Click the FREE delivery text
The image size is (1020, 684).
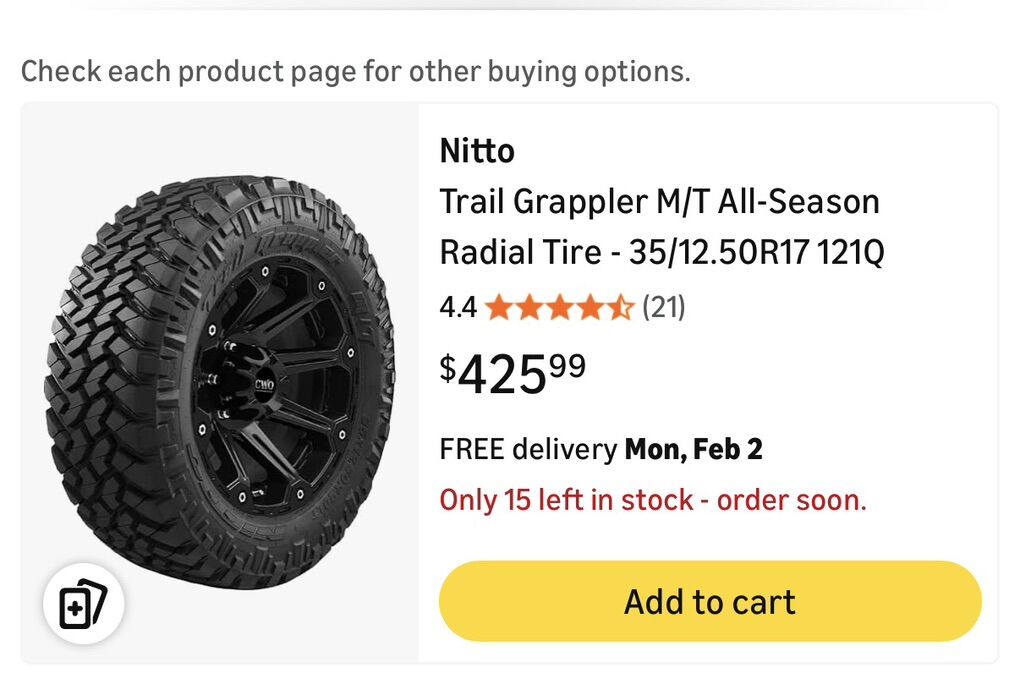(x=528, y=449)
